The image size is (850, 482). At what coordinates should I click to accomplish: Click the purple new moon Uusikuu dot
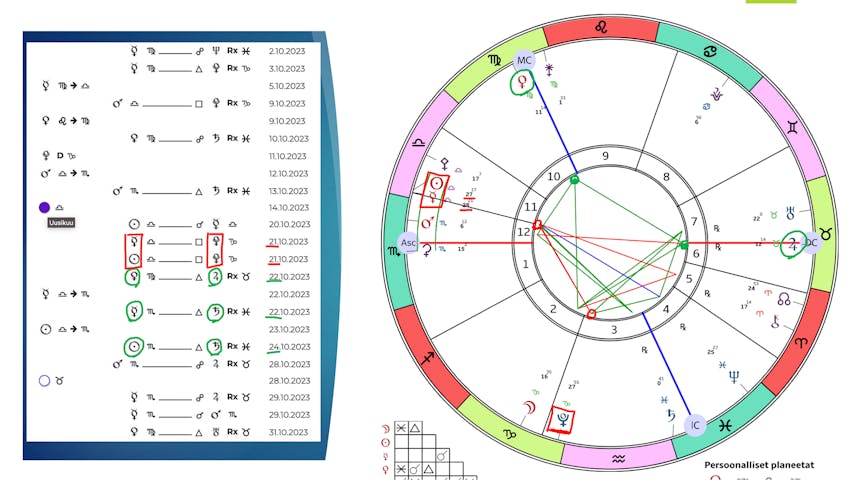pos(44,207)
